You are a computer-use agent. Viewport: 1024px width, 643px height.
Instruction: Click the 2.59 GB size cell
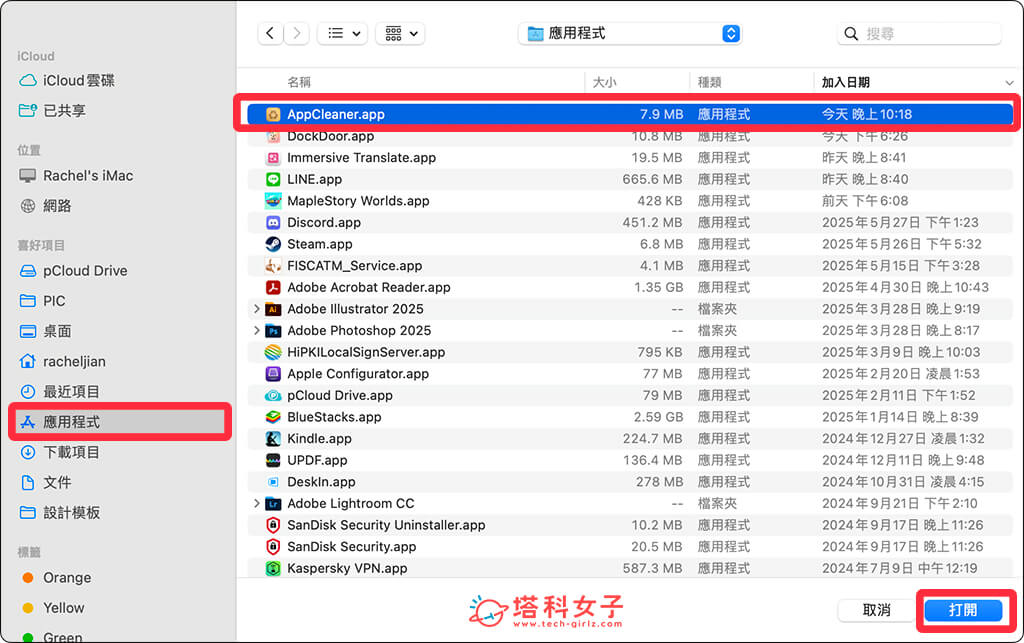point(658,416)
